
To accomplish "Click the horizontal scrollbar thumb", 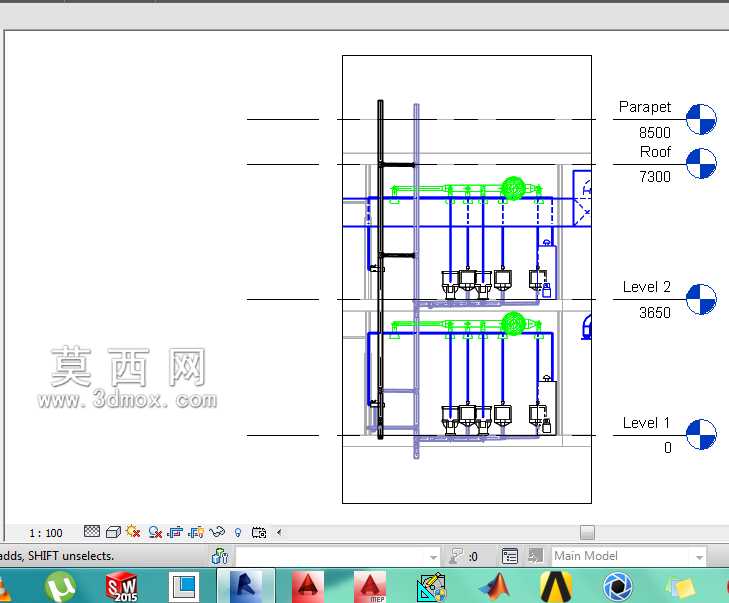I will (587, 532).
